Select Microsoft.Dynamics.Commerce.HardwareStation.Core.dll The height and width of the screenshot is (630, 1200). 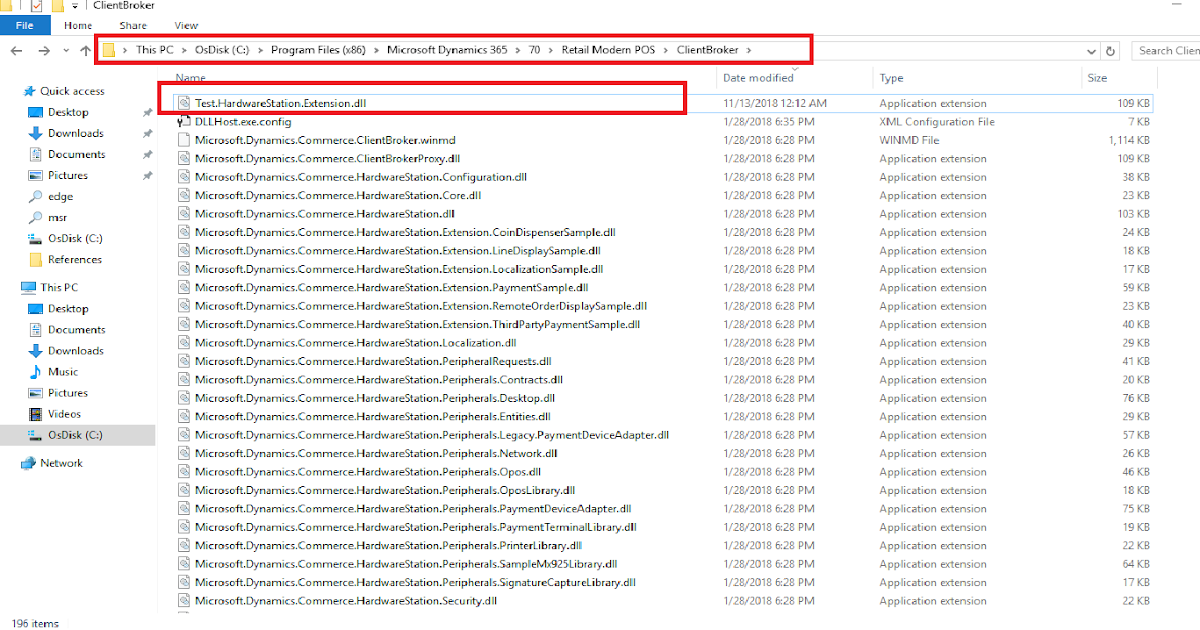click(338, 195)
